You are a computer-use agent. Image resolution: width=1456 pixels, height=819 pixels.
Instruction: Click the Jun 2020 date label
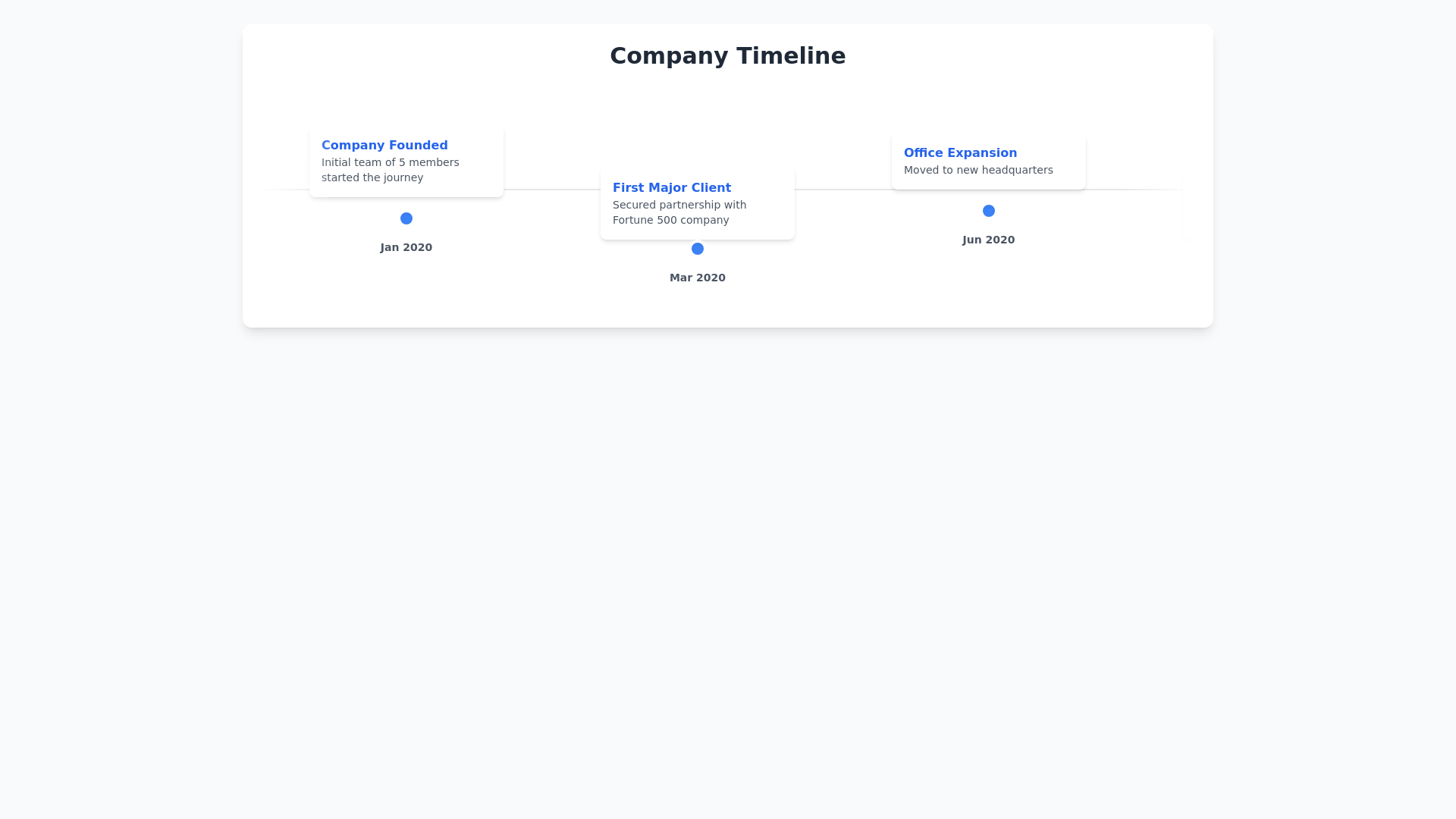pos(988,240)
